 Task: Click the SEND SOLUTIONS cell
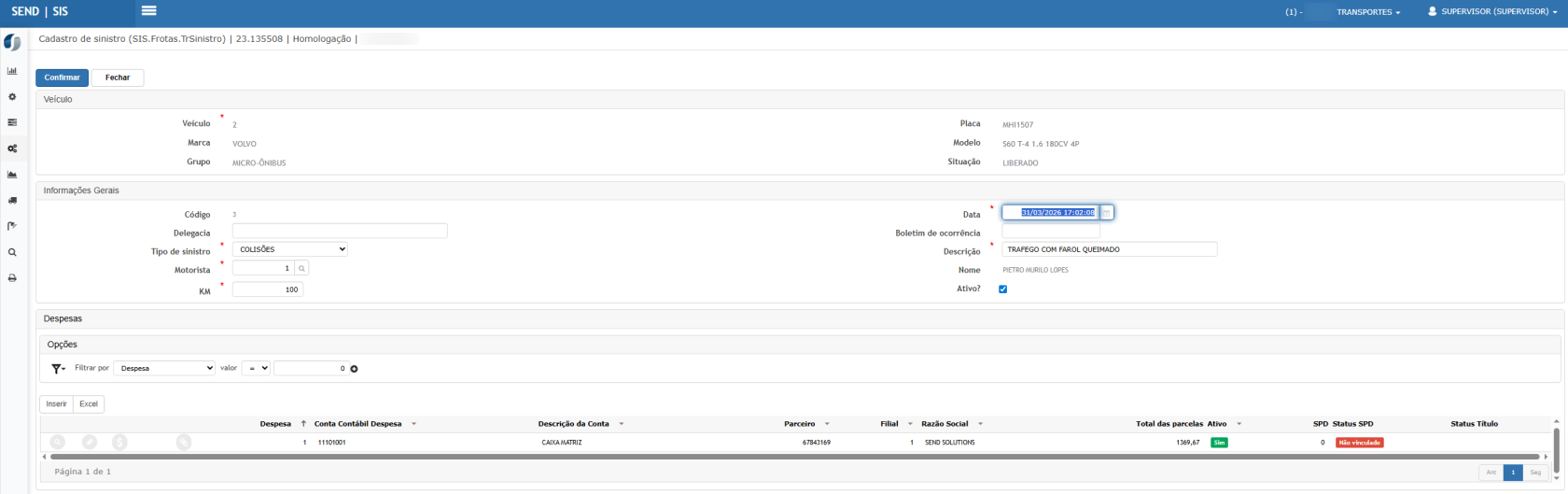949,443
